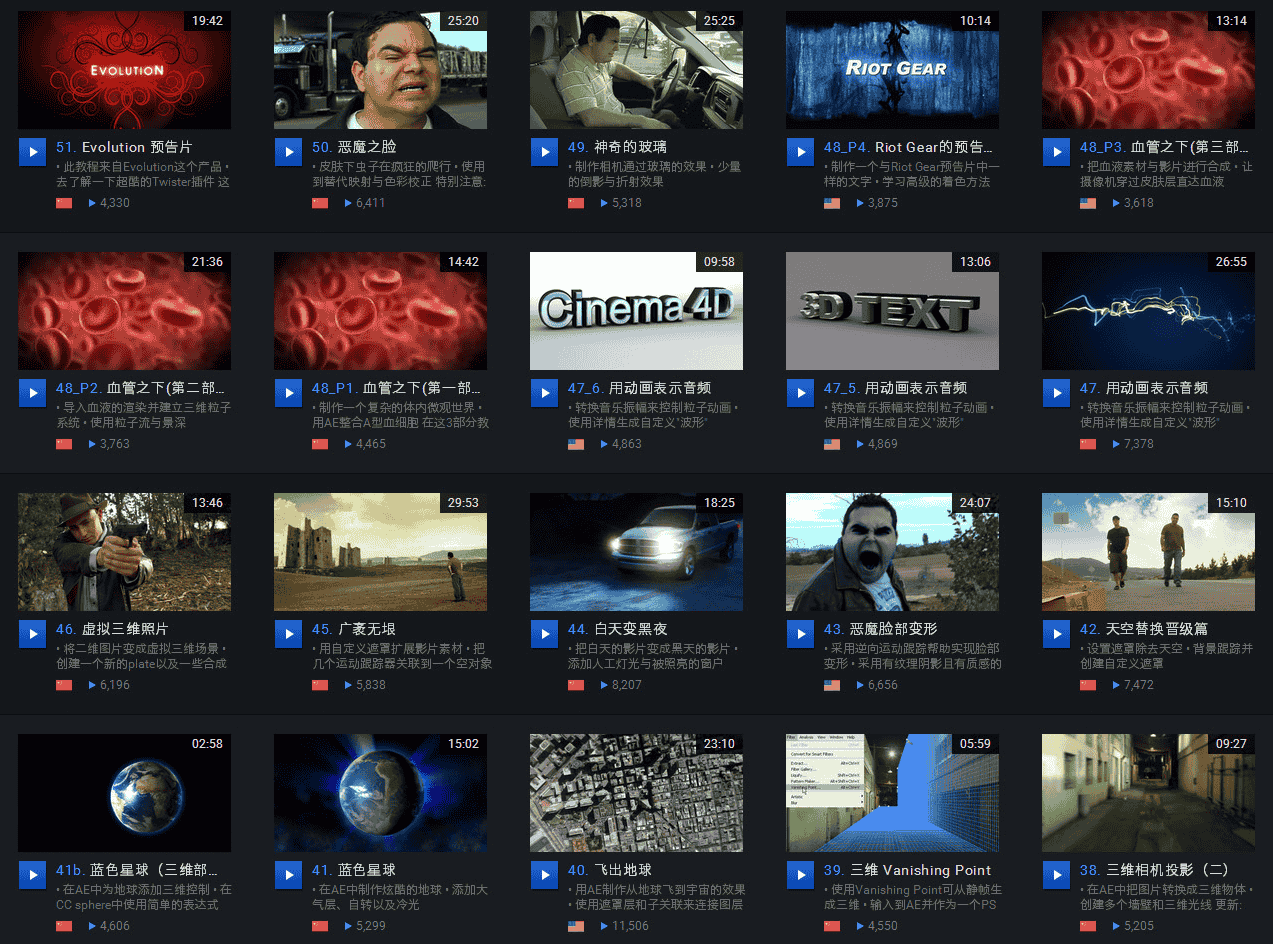The image size is (1273, 944).
Task: Click the play icon beside 50. 恶魔之脸
Action: (x=289, y=152)
